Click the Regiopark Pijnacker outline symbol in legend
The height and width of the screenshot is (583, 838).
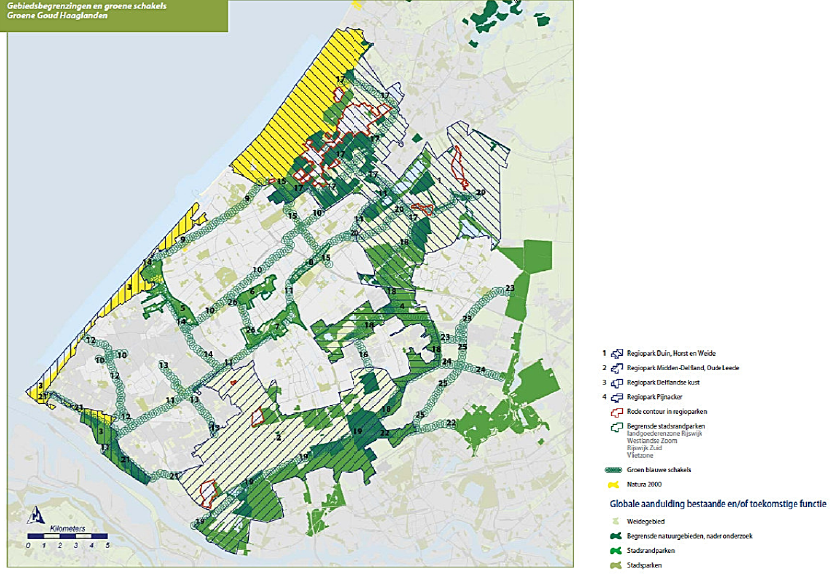[x=617, y=397]
